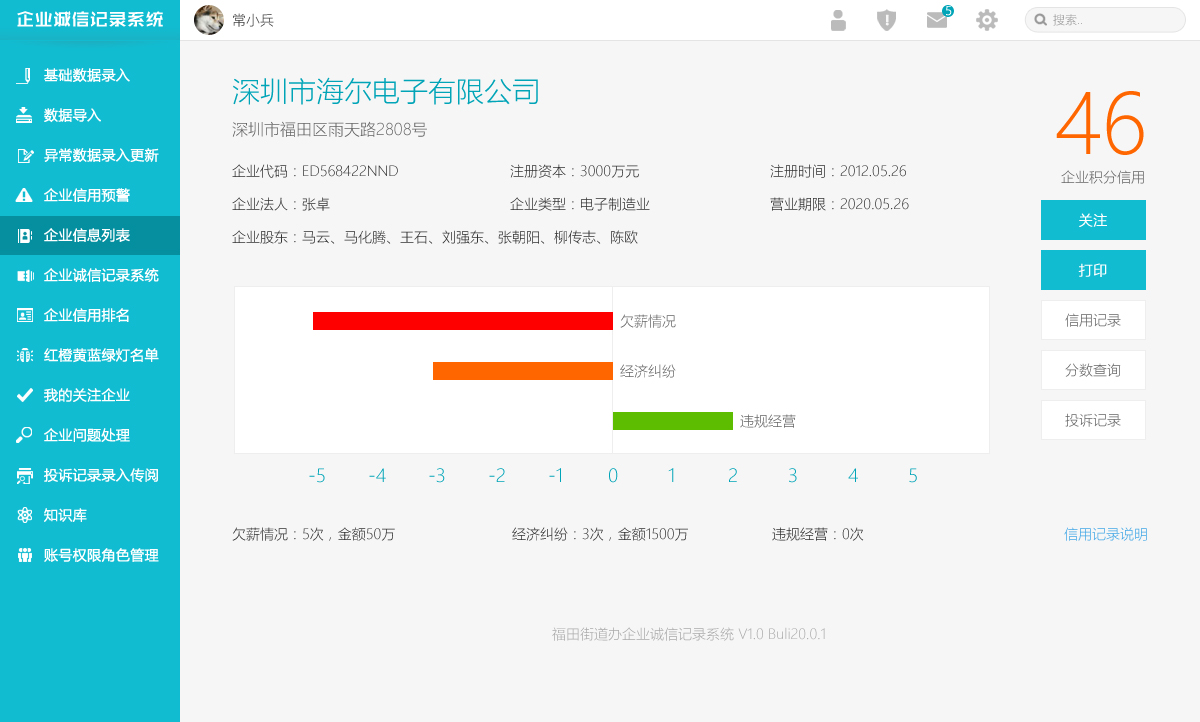Viewport: 1200px width, 722px height.
Task: Open the user profile icon in header
Action: pyautogui.click(x=838, y=20)
